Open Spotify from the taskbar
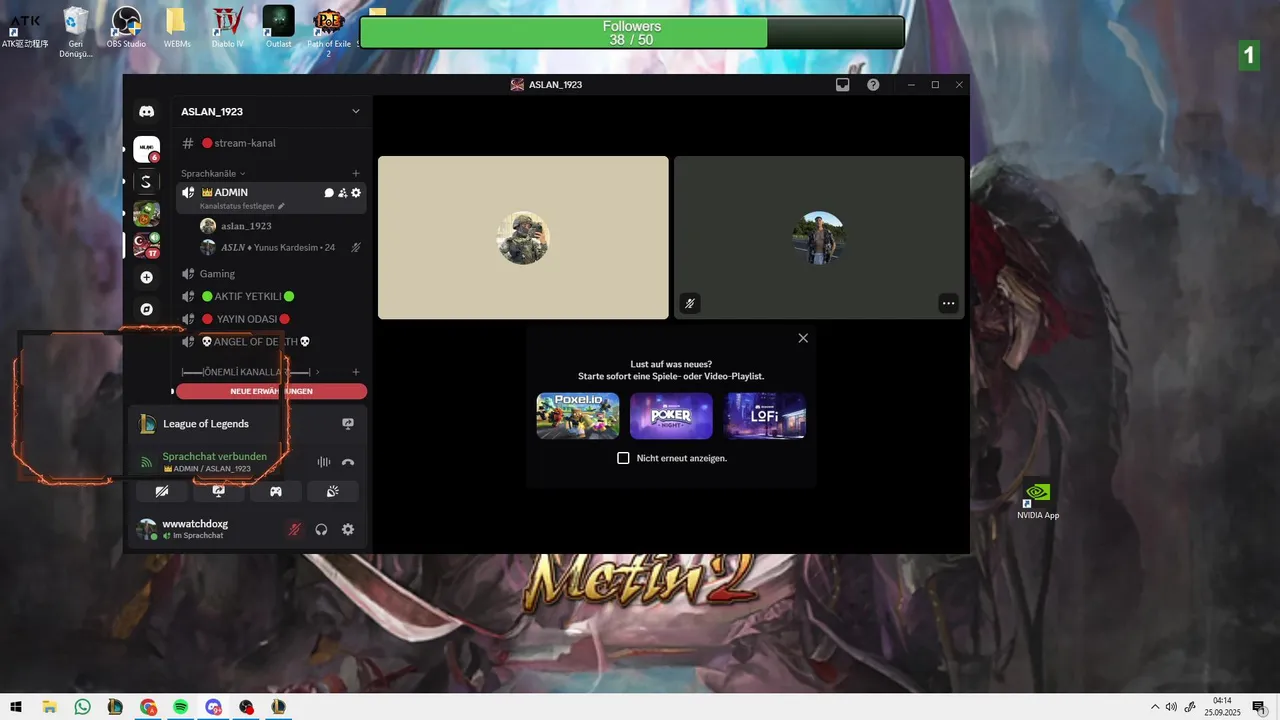Screen dimensions: 1280x720 [x=181, y=707]
